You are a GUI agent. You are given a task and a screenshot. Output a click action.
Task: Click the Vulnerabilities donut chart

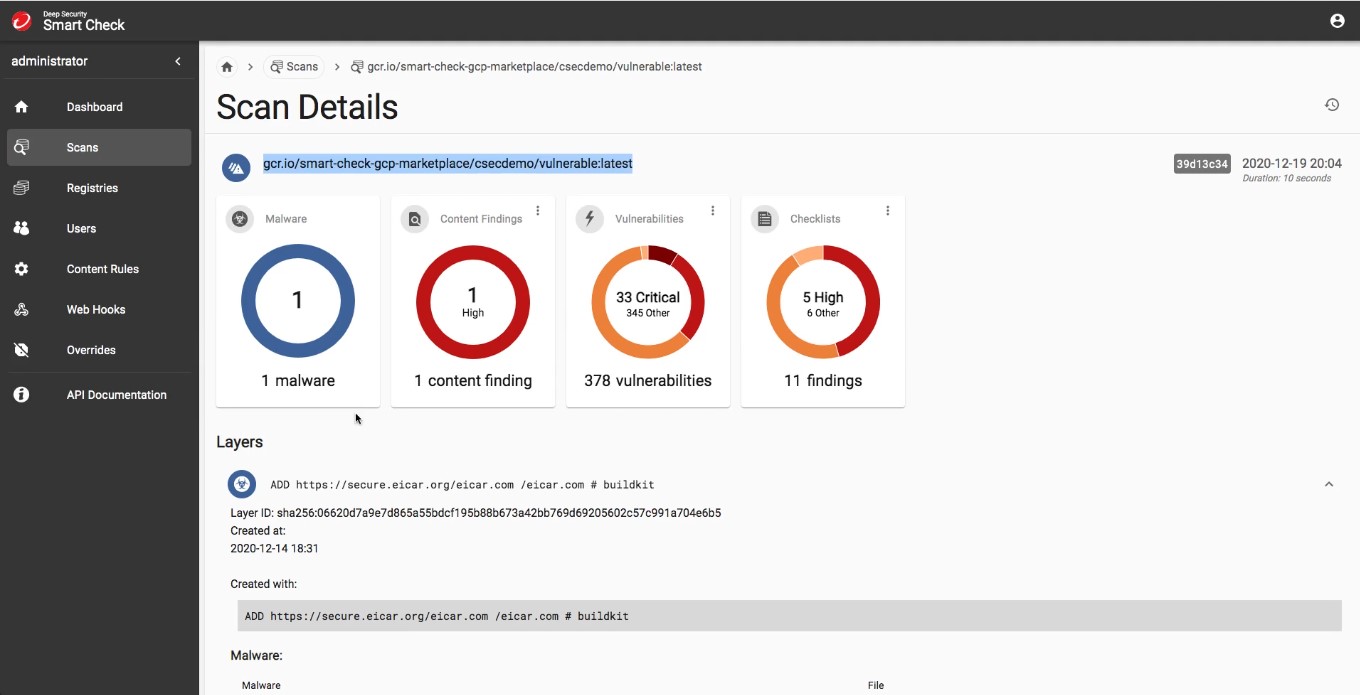648,302
